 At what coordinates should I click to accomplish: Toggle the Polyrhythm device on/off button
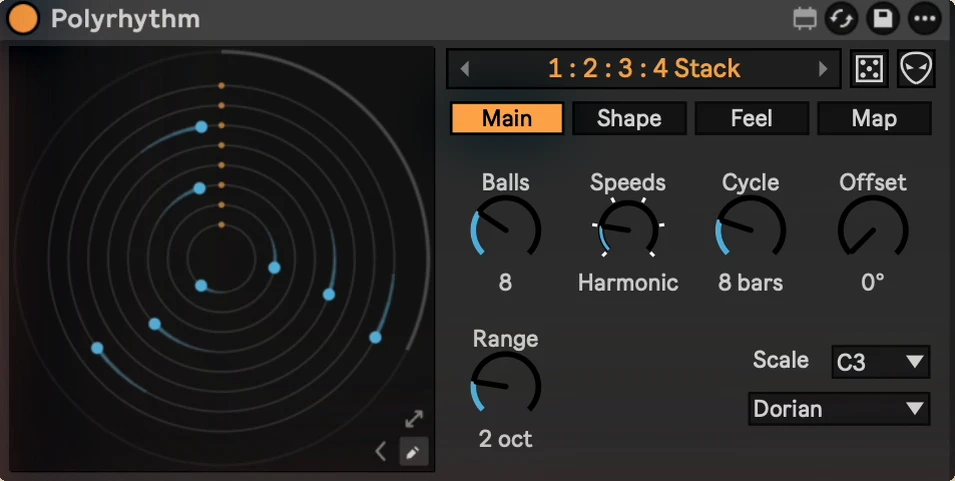tap(23, 19)
